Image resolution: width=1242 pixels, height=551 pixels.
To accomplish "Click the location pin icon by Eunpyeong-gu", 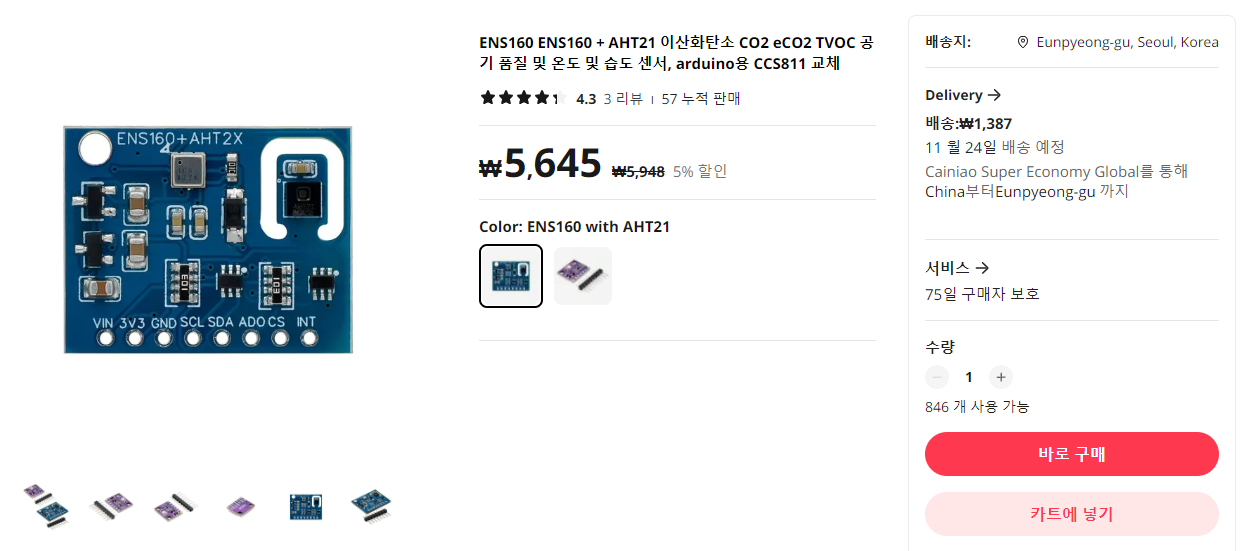I will click(x=1023, y=42).
